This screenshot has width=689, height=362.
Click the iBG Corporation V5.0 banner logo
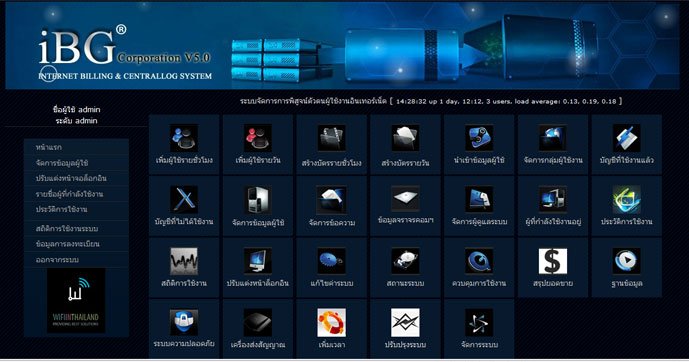tap(125, 53)
